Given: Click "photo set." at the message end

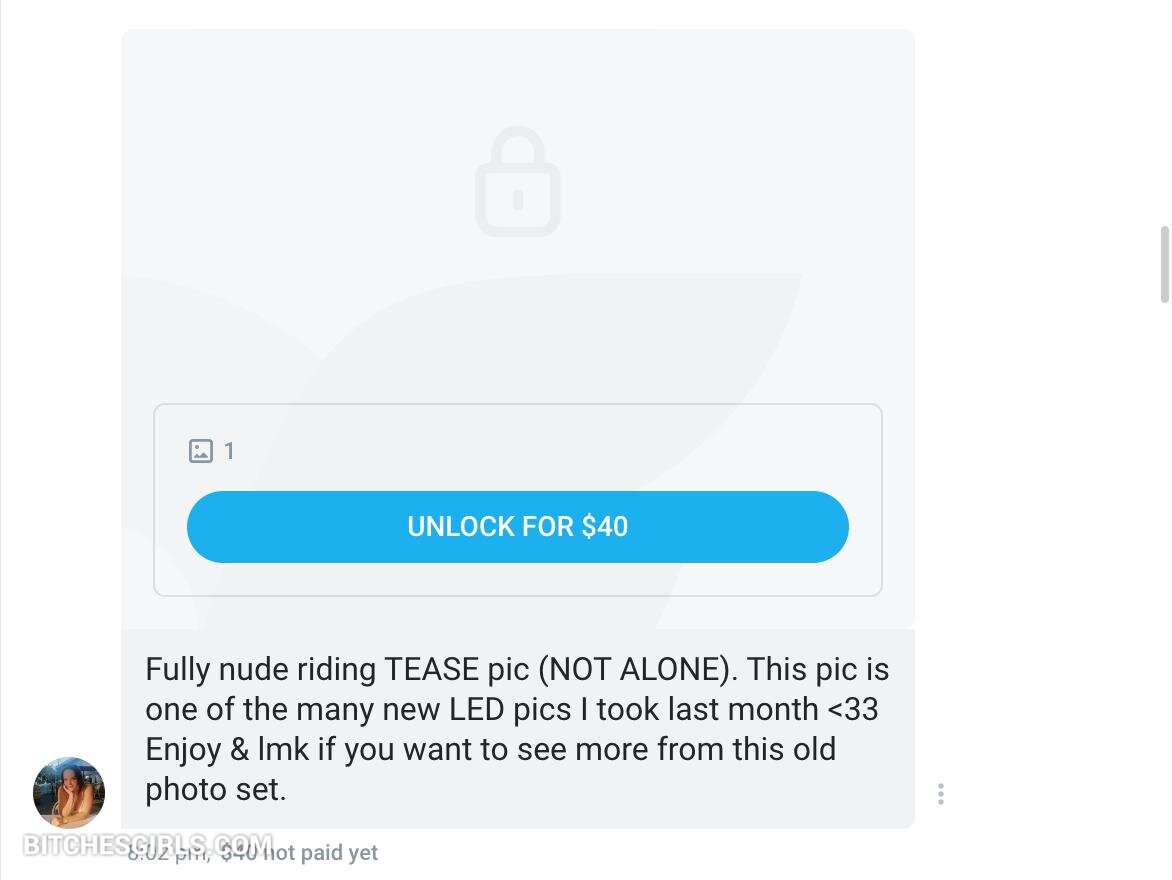Looking at the screenshot, I should click(x=215, y=789).
